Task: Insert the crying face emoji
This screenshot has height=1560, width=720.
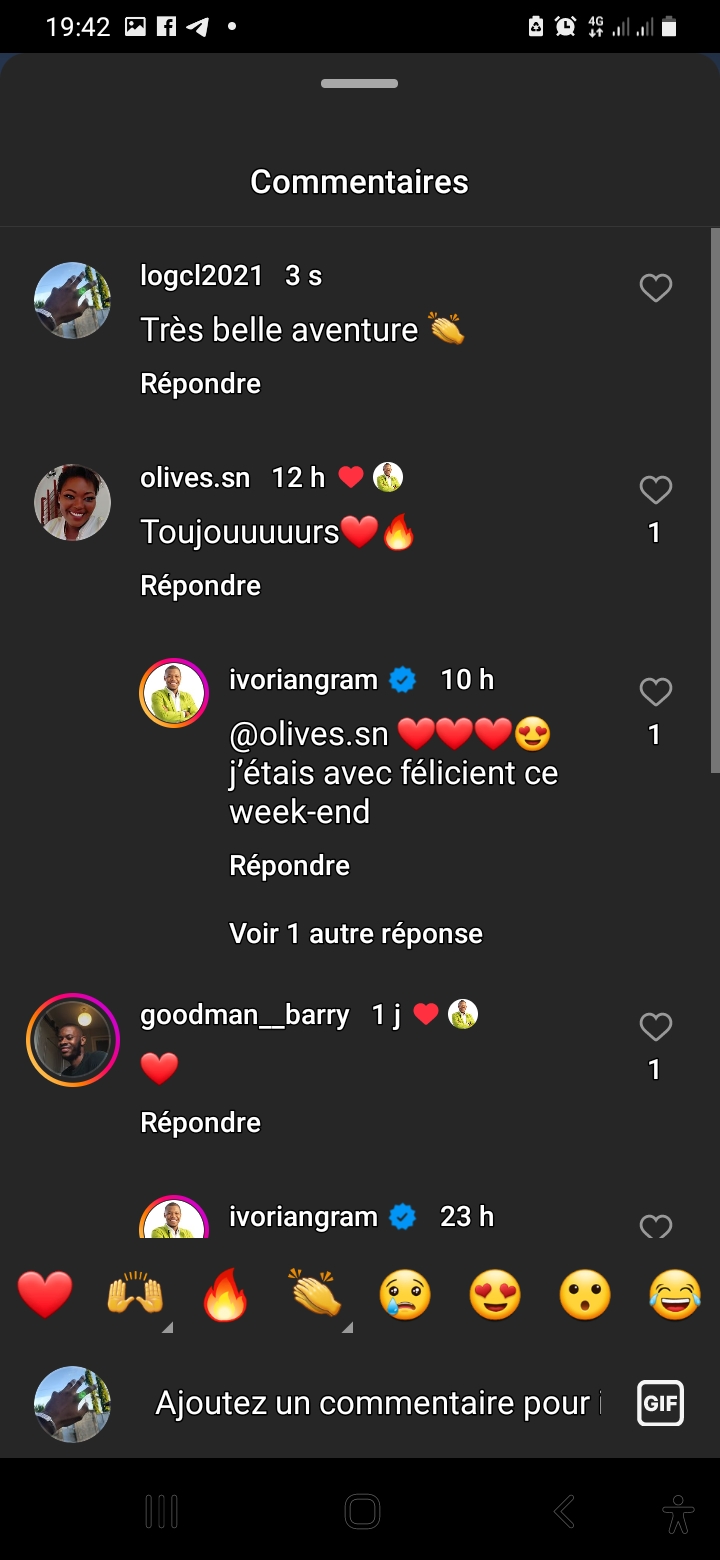Action: point(405,1296)
